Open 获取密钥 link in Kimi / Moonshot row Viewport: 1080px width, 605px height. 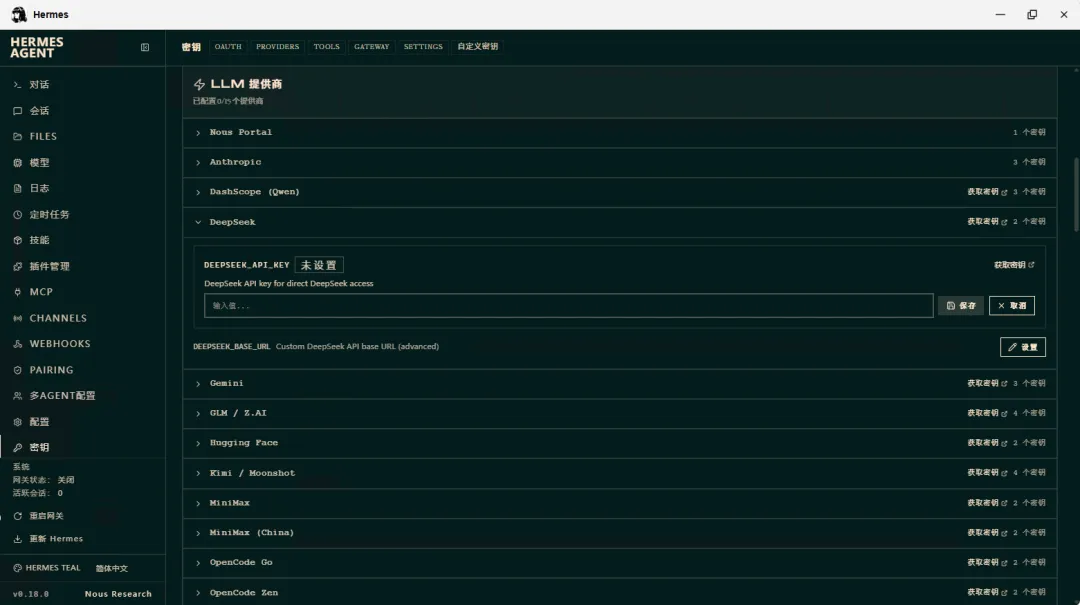pyautogui.click(x=987, y=473)
